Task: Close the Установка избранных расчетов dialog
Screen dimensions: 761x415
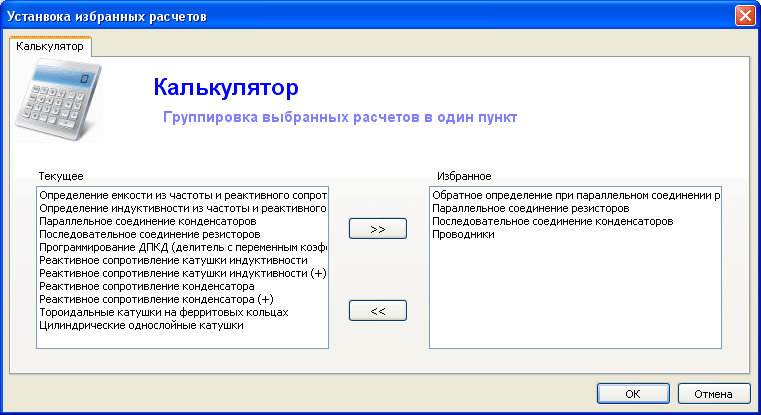Action: pos(745,16)
